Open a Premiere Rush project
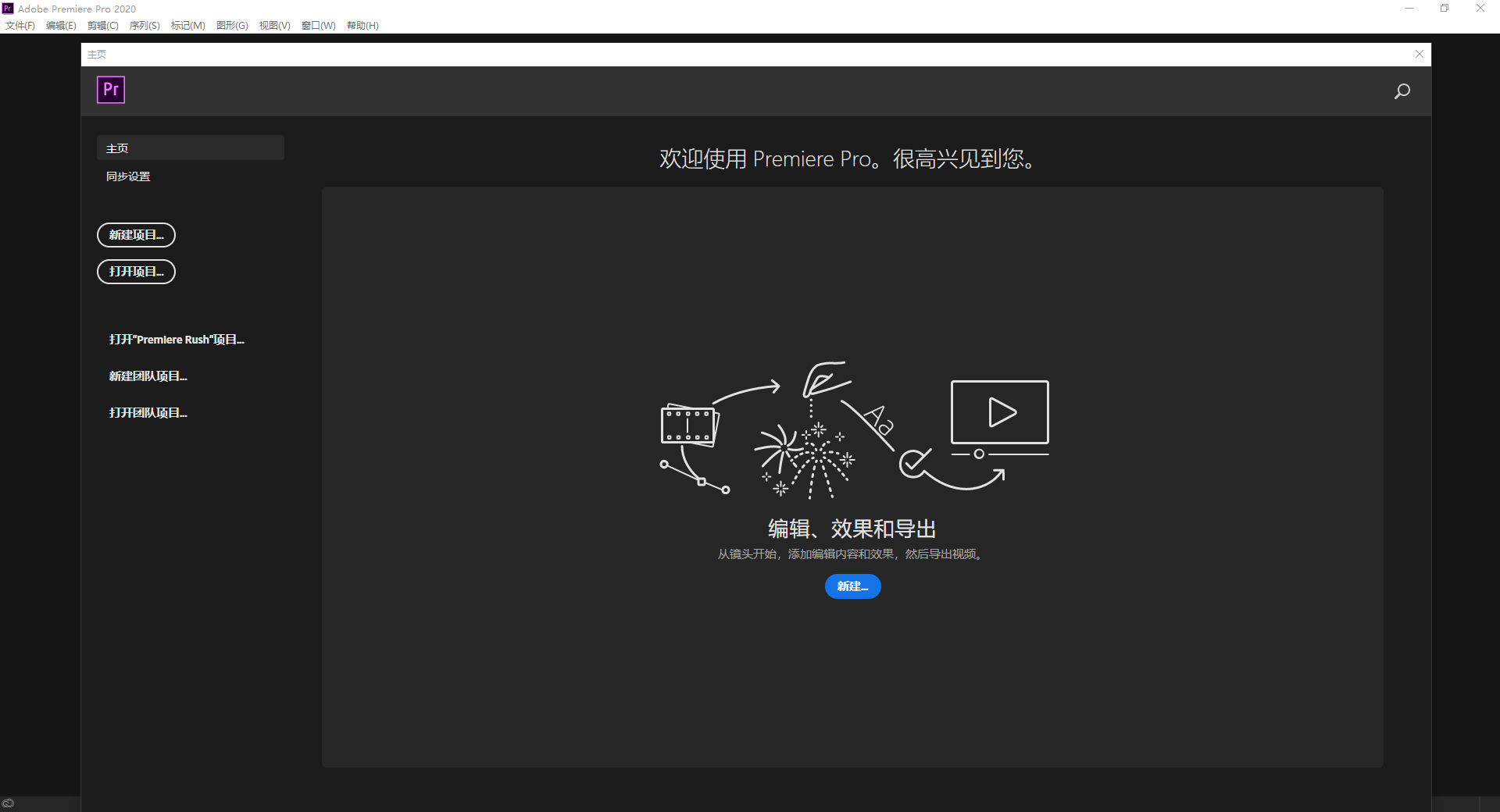The width and height of the screenshot is (1500, 812). tap(177, 340)
